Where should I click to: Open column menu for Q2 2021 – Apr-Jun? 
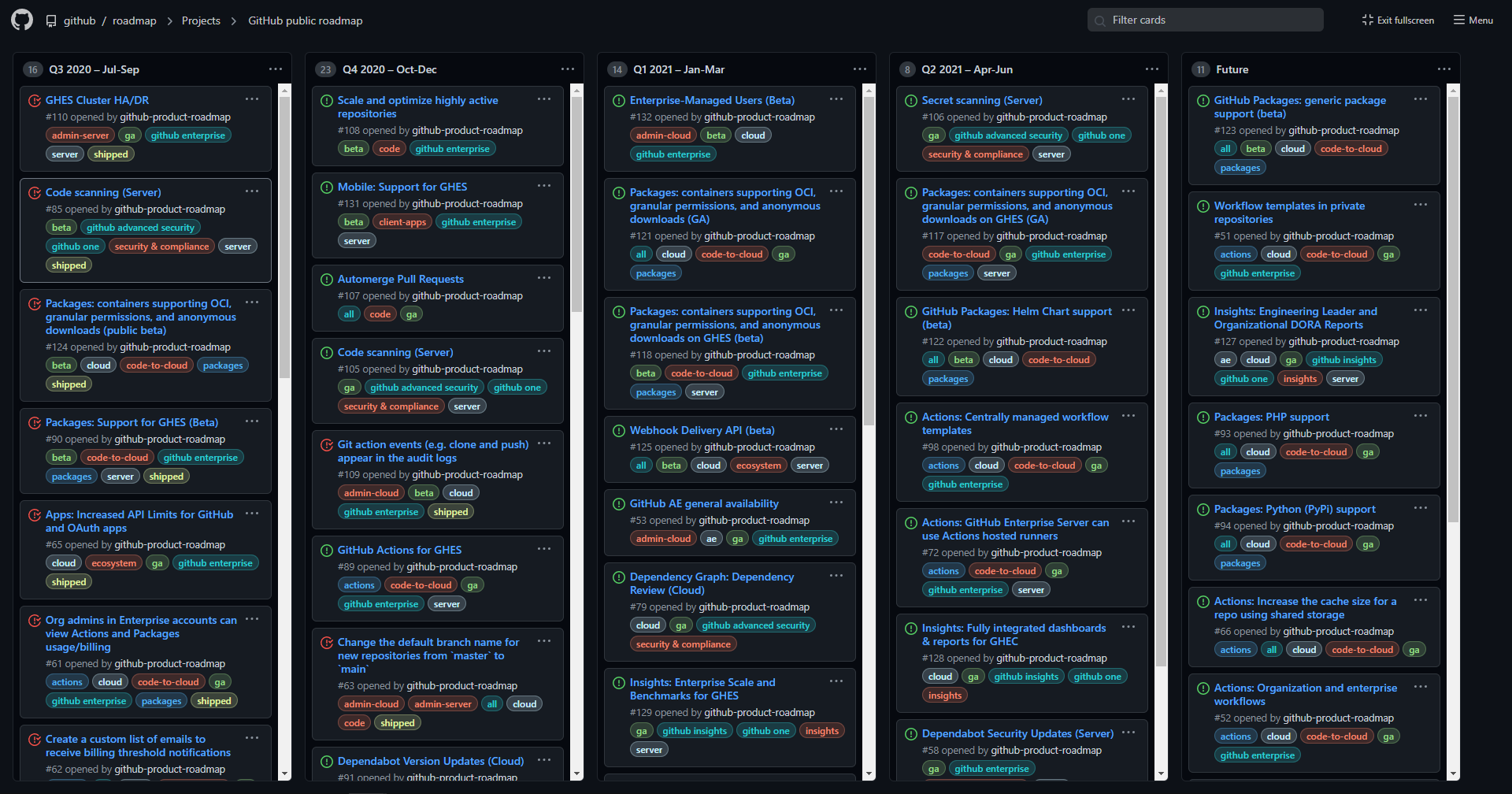1152,69
